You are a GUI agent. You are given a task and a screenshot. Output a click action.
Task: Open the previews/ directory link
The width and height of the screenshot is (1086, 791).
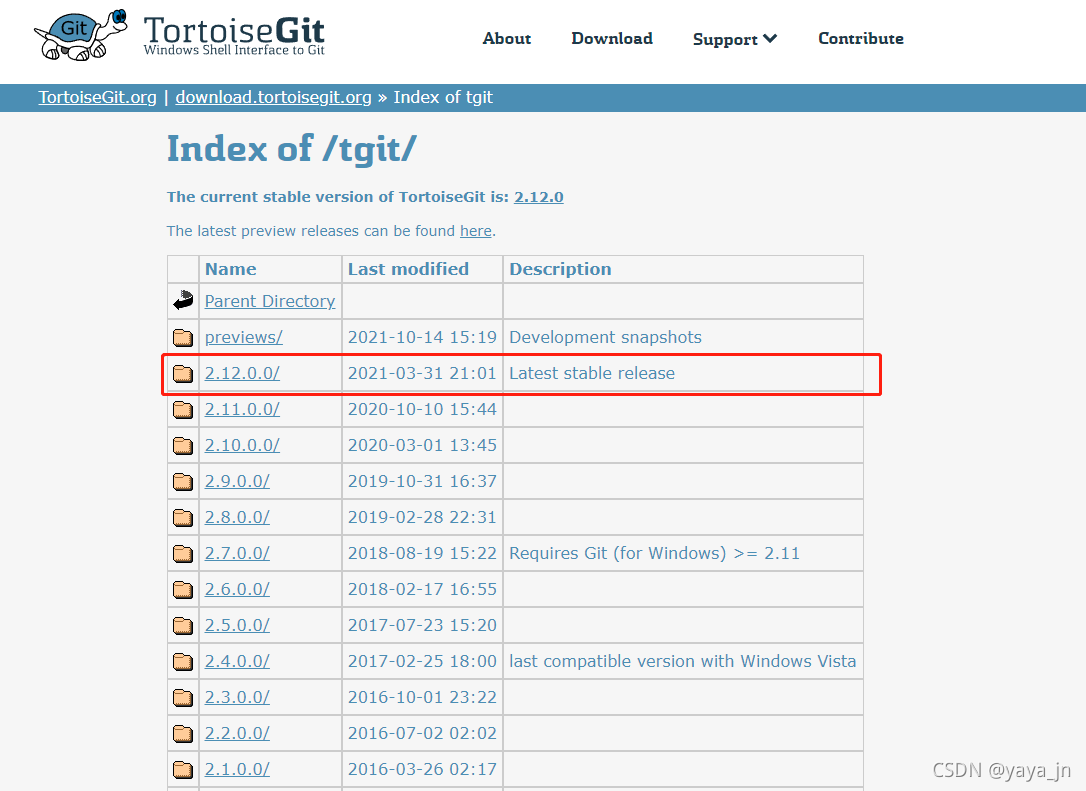pyautogui.click(x=244, y=337)
